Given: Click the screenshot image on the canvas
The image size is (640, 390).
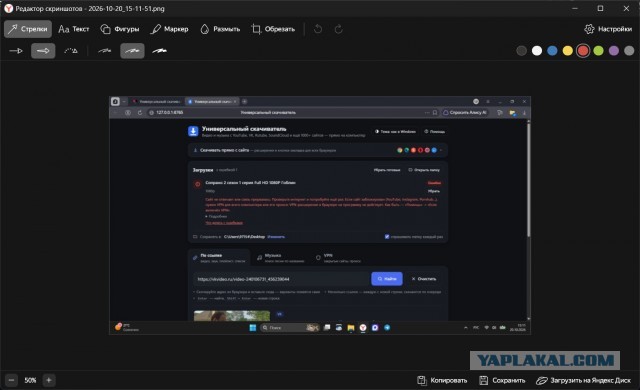Looking at the screenshot, I should pyautogui.click(x=320, y=215).
